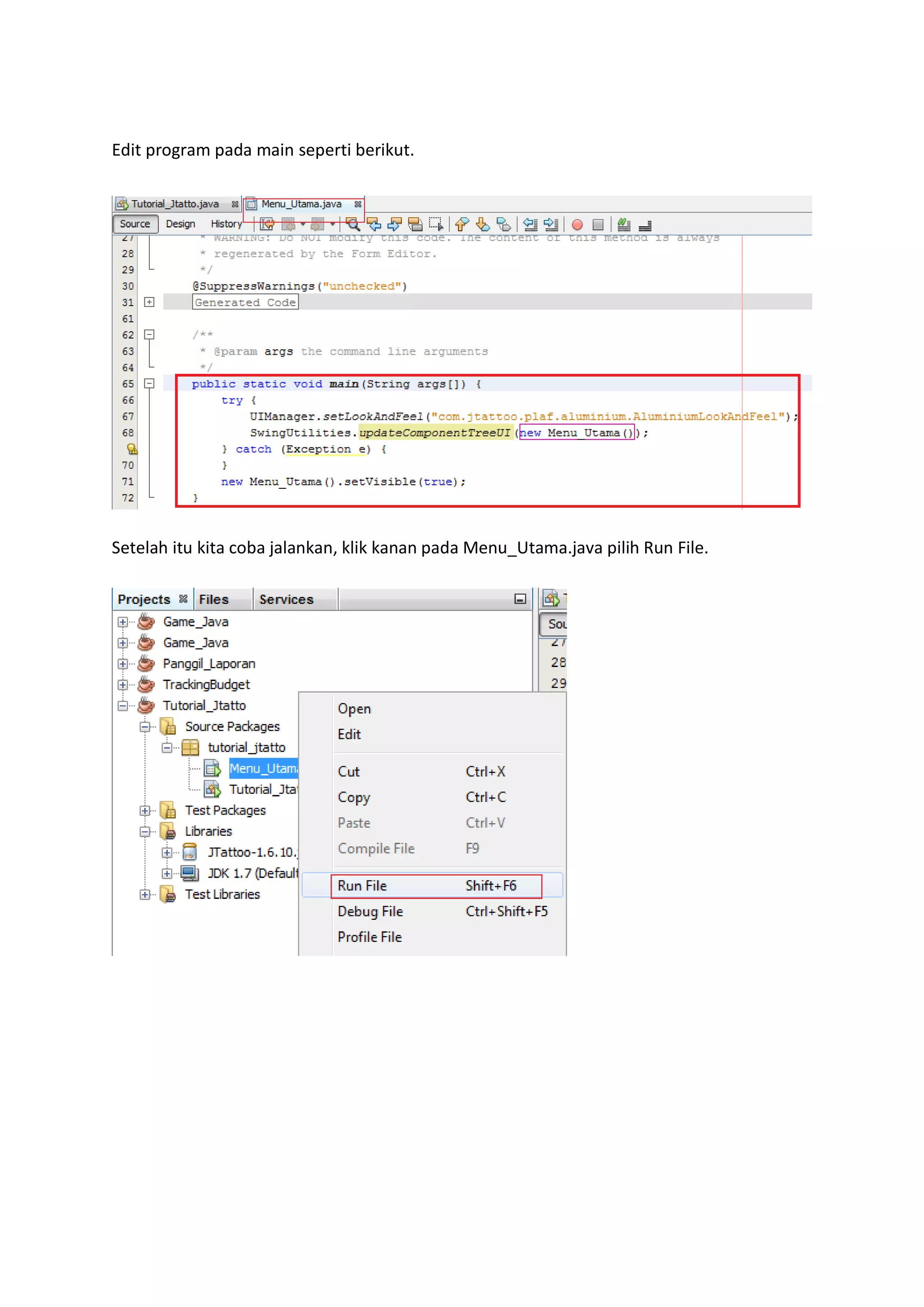924x1307 pixels.
Task: Click the Stop Macro Recording square icon
Action: 598,225
